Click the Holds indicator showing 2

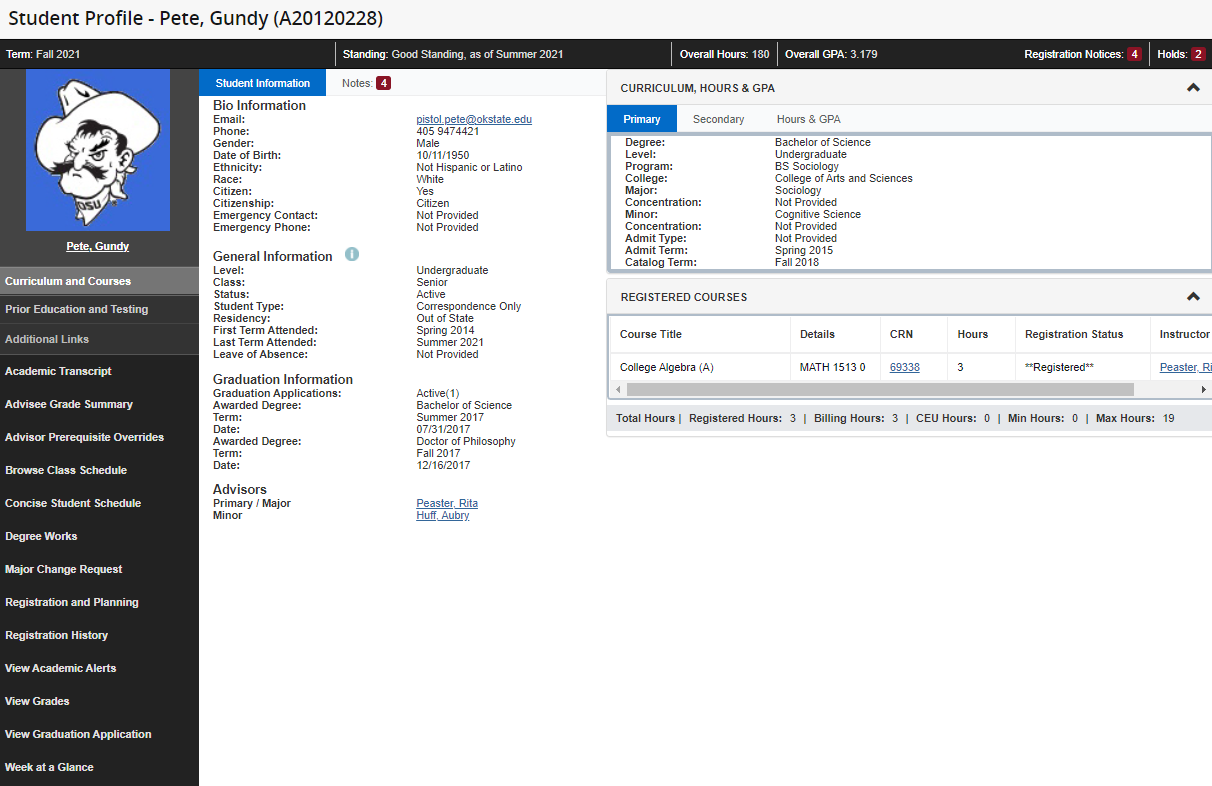[1199, 53]
